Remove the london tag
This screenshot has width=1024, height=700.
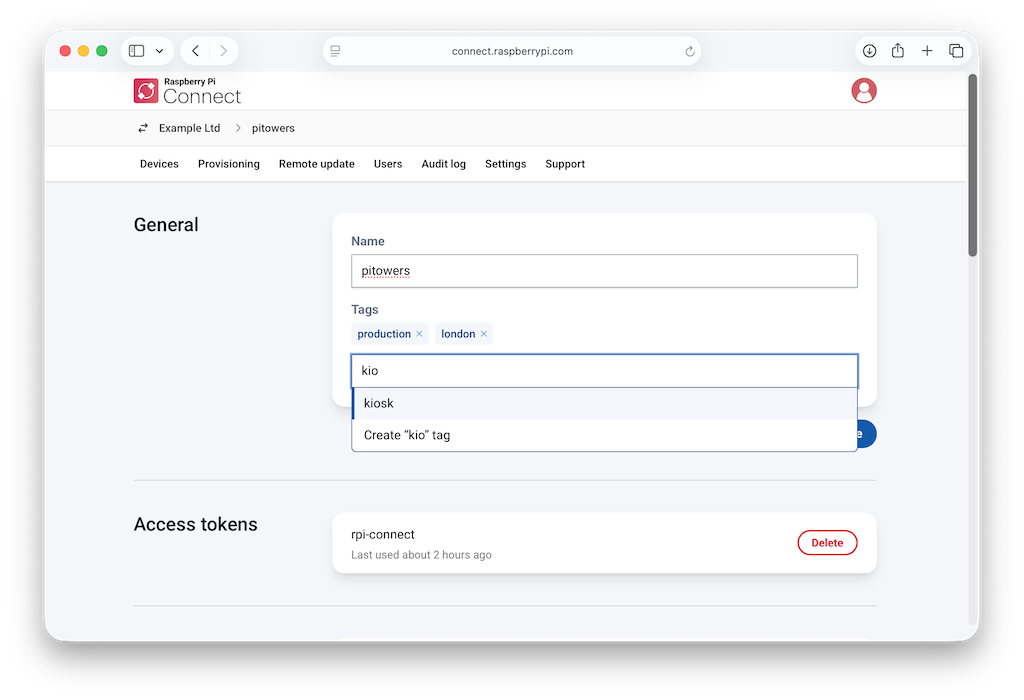pos(484,334)
